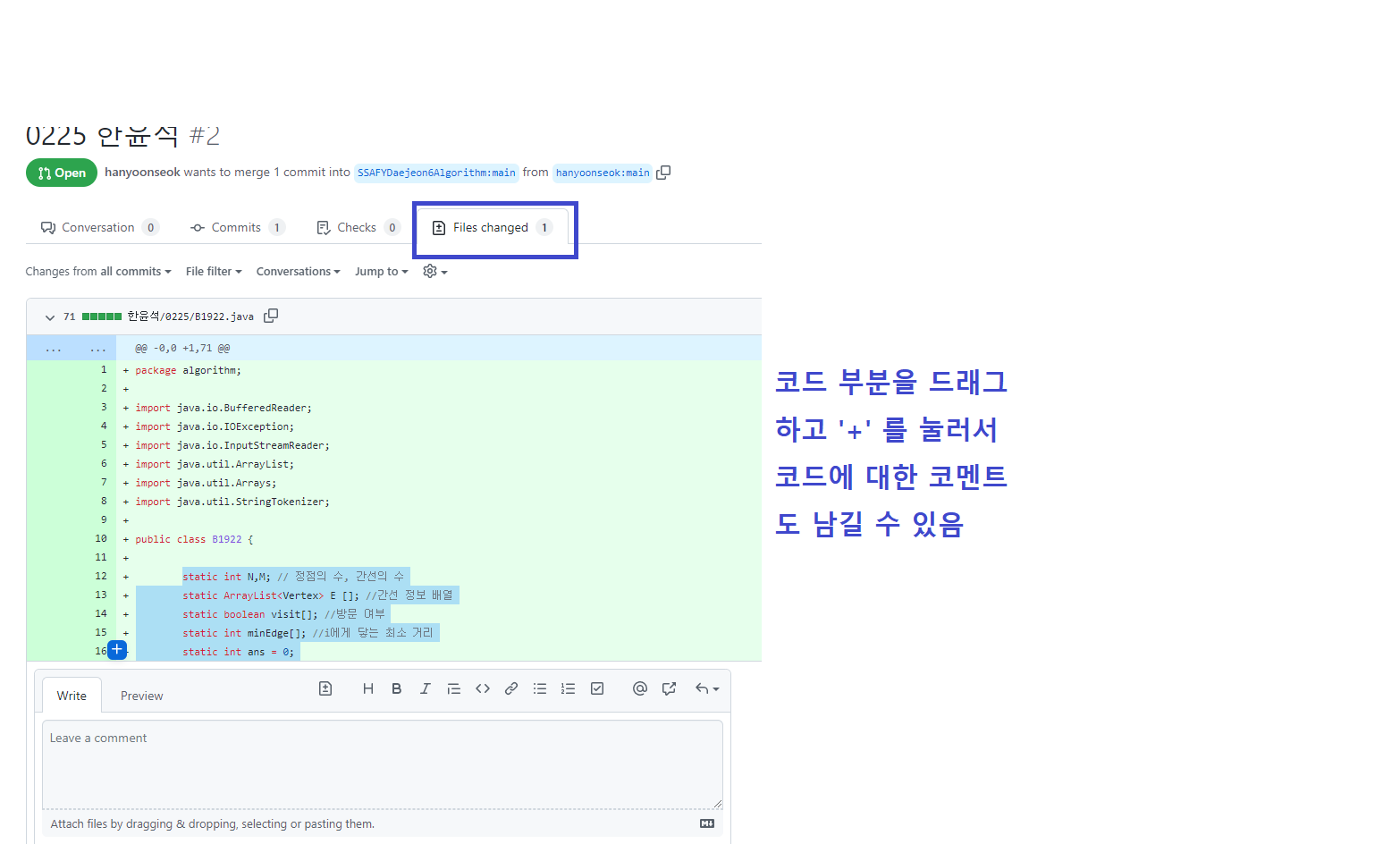This screenshot has height=844, width=1400.
Task: Open saved replies dropdown icon
Action: coord(706,688)
